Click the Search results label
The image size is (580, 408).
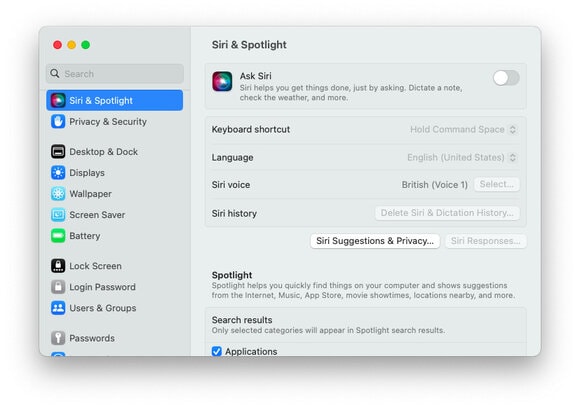click(242, 320)
